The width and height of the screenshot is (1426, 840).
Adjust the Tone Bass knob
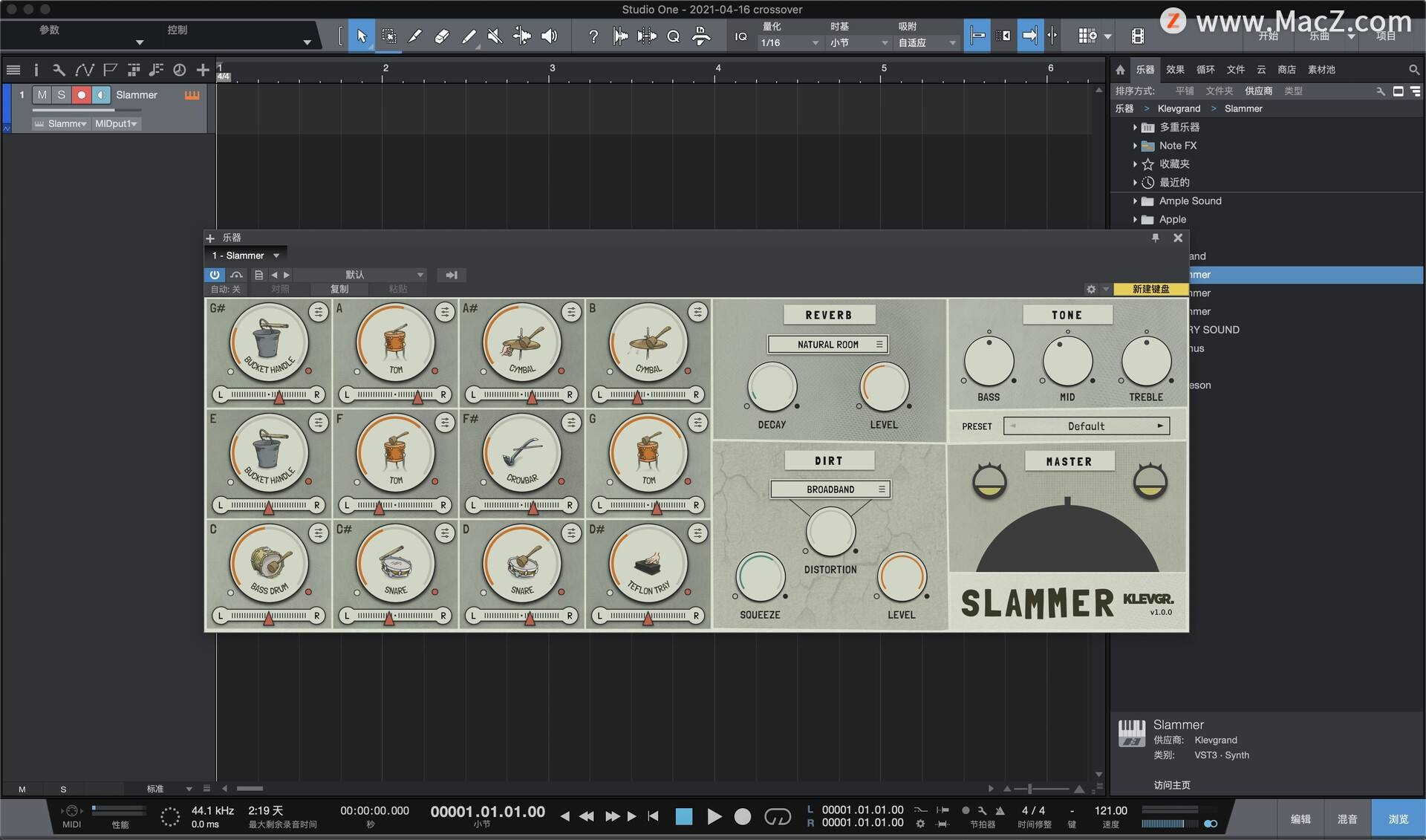(x=989, y=361)
